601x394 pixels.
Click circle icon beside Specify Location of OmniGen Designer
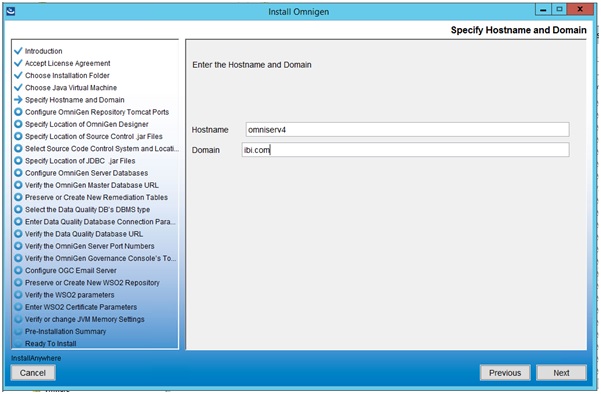pos(18,124)
